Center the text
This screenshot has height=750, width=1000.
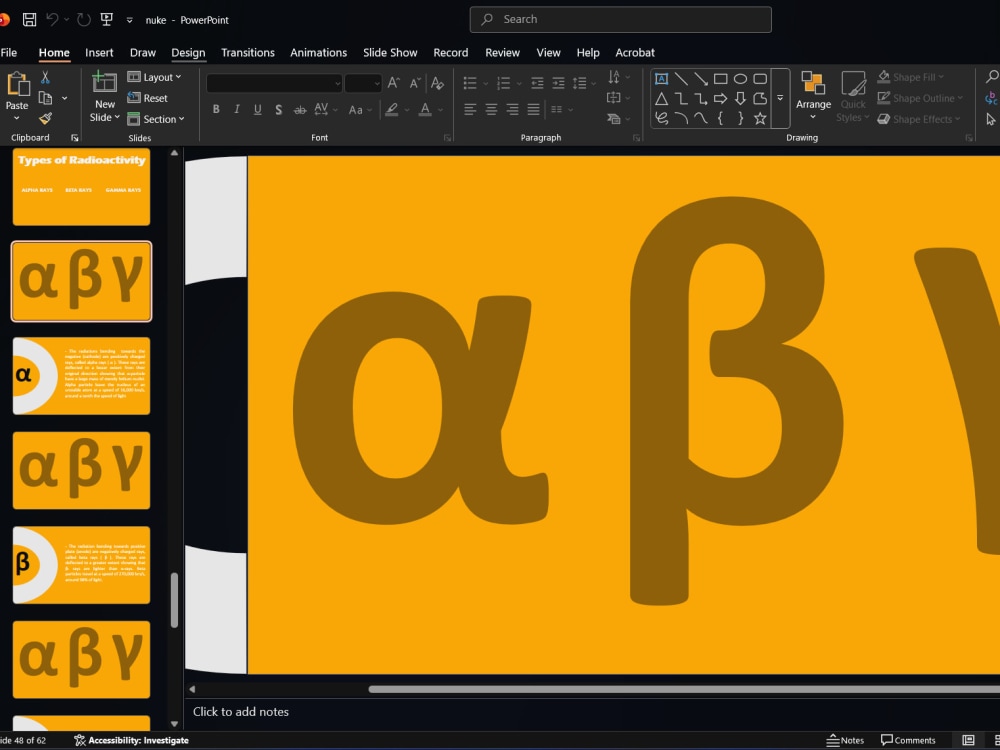point(491,110)
